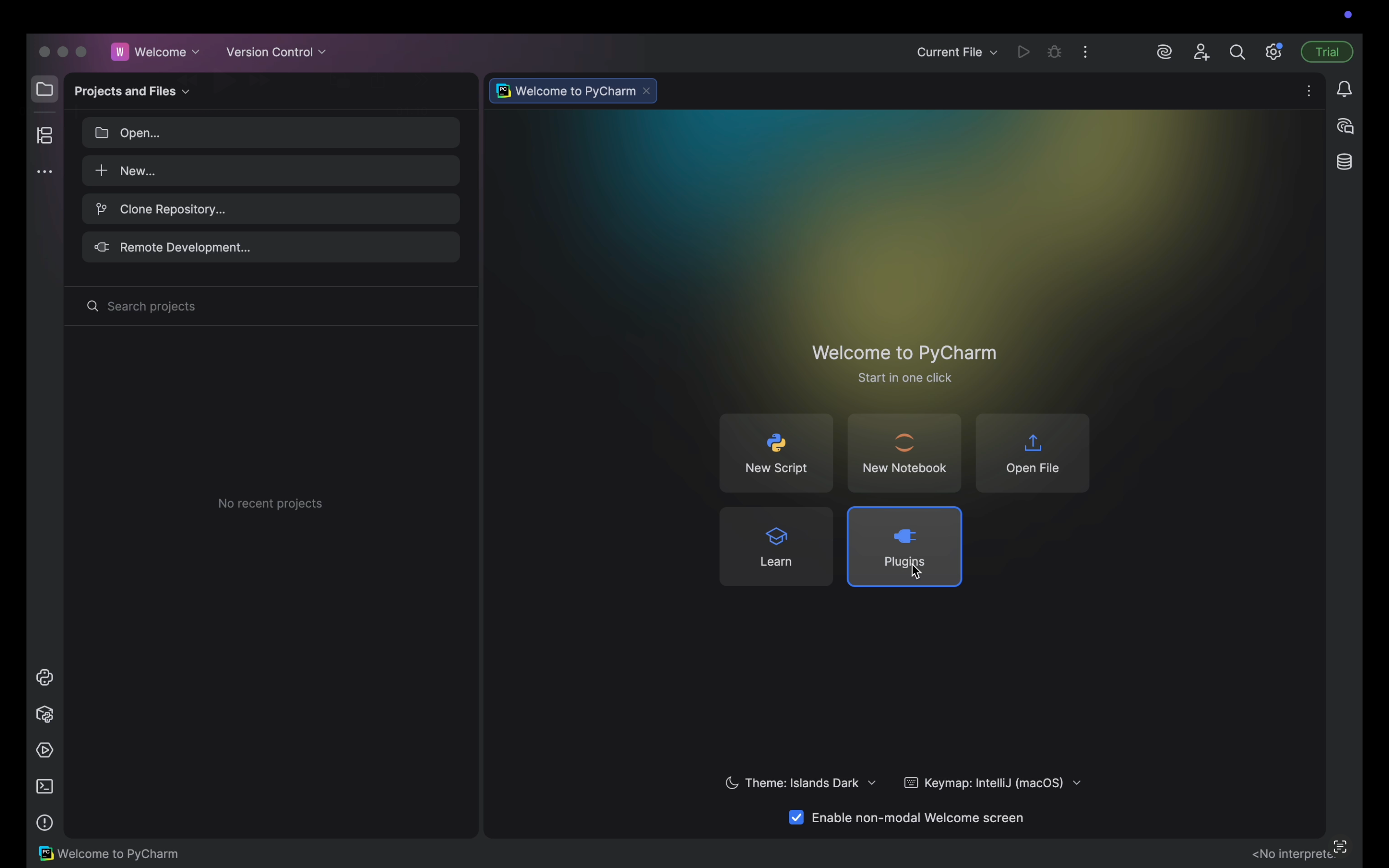1389x868 pixels.
Task: Click the Notifications bell icon
Action: coord(1345,90)
